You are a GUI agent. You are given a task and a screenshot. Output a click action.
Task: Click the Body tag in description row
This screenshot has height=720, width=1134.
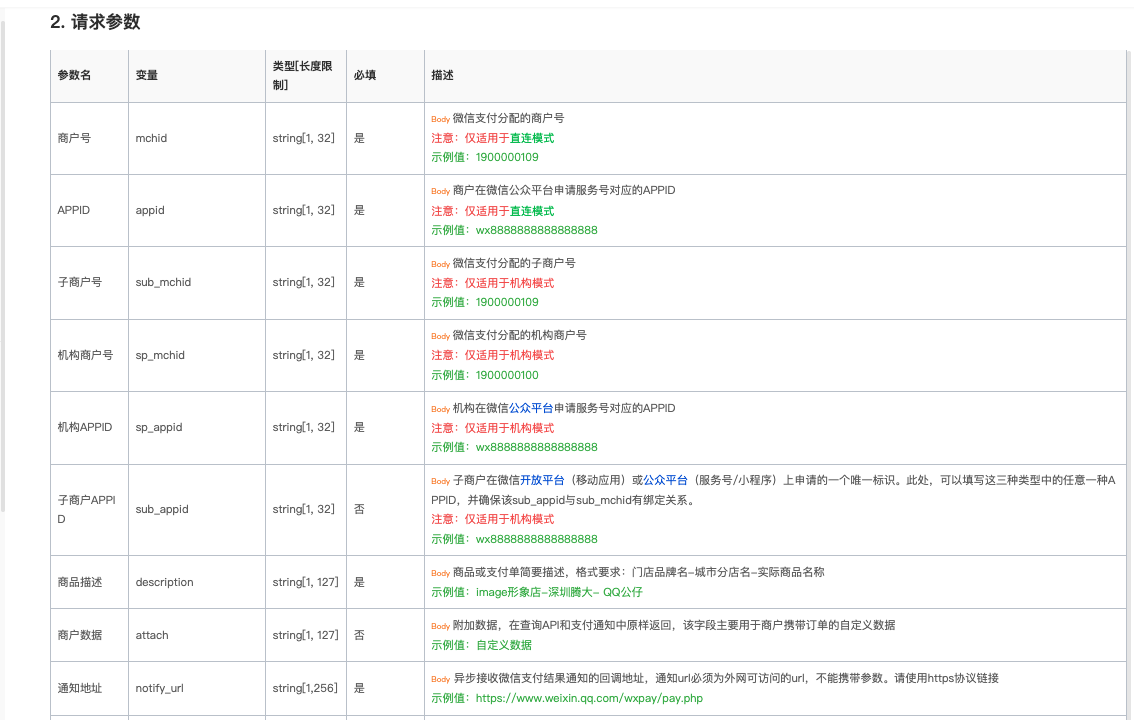[x=440, y=573]
